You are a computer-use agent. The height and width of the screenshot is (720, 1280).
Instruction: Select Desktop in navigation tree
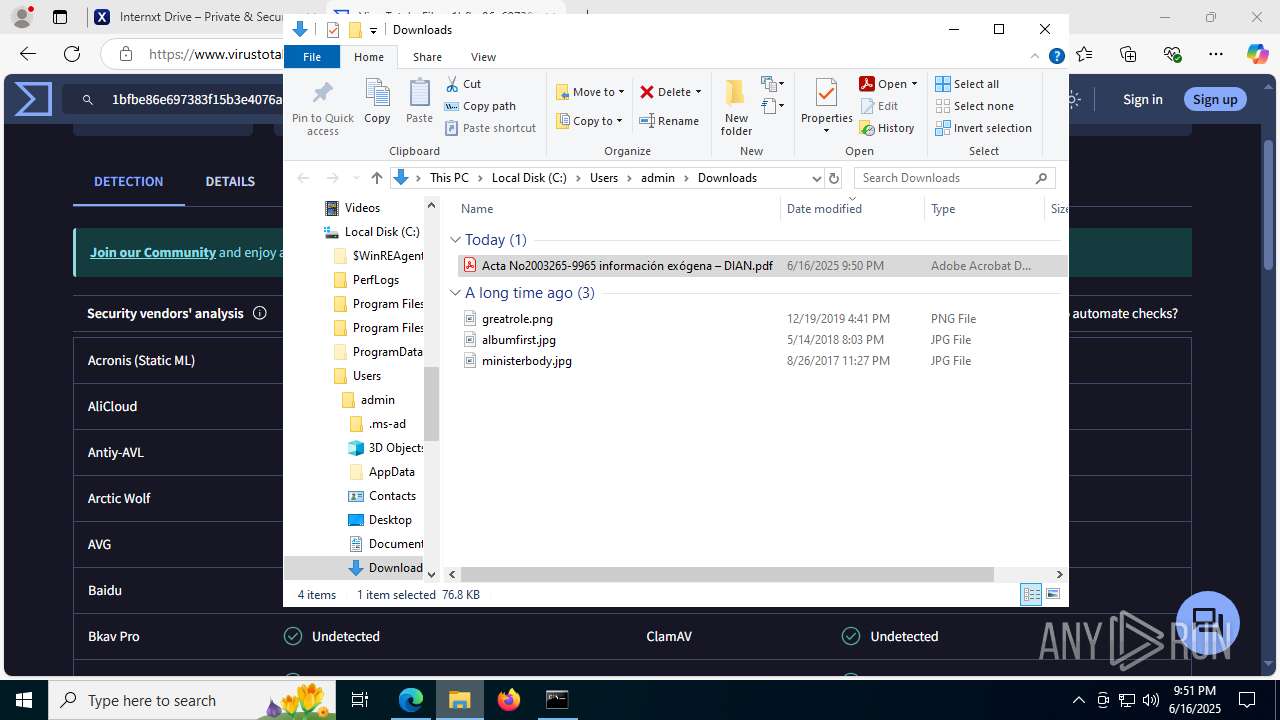click(x=390, y=520)
